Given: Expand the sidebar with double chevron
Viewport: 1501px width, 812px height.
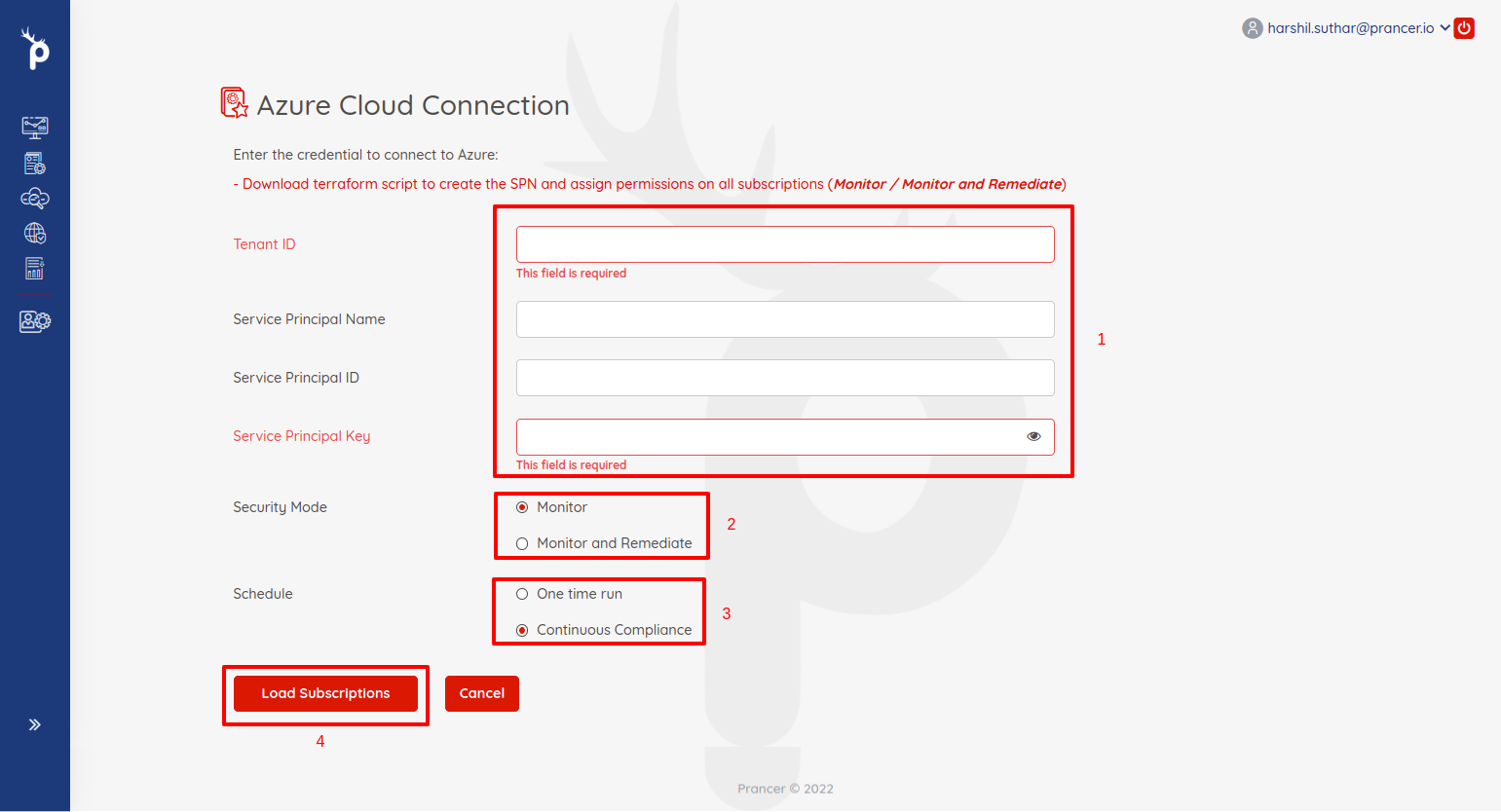Looking at the screenshot, I should tap(35, 724).
